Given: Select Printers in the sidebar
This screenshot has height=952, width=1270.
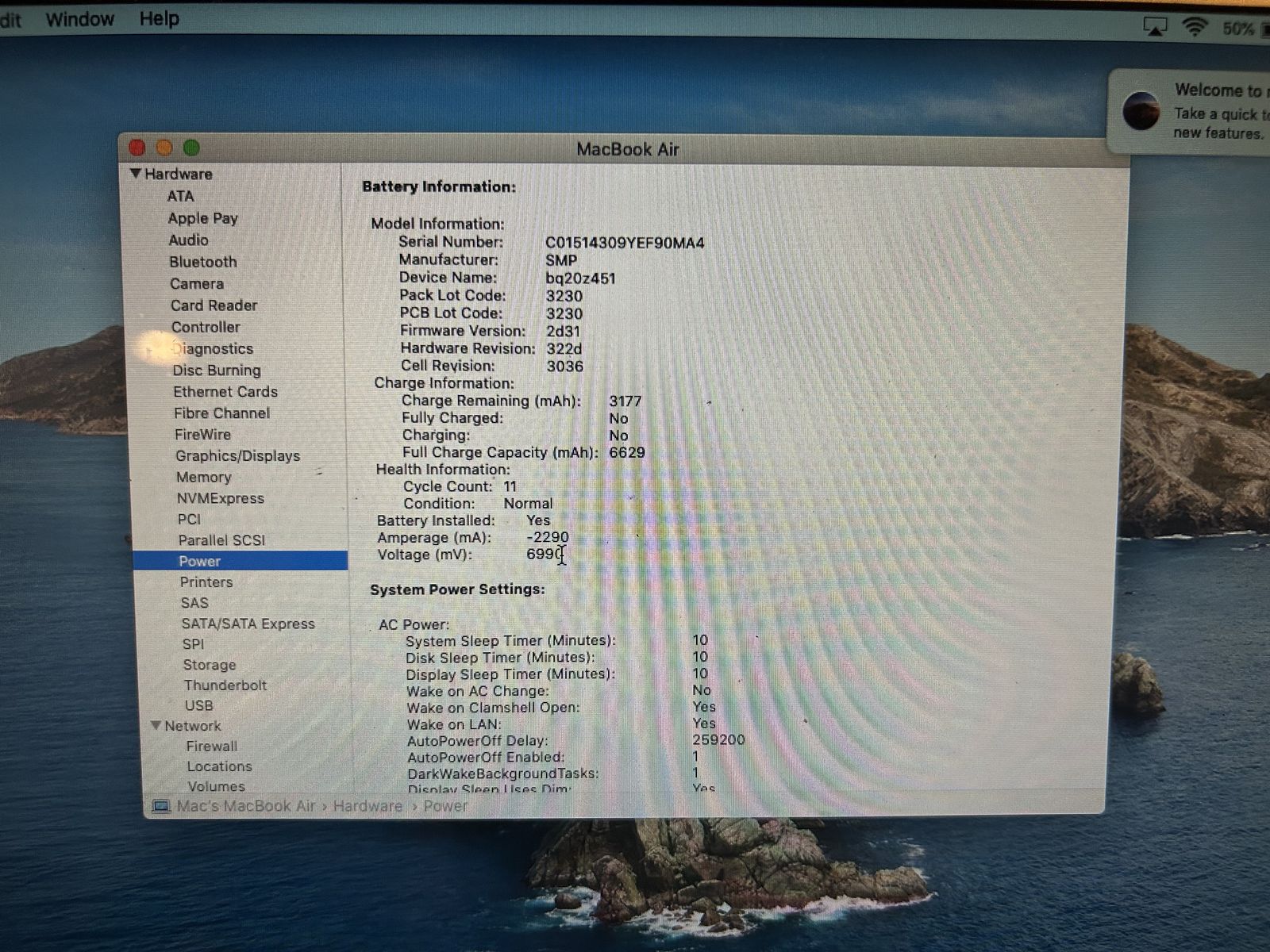Looking at the screenshot, I should [x=206, y=582].
